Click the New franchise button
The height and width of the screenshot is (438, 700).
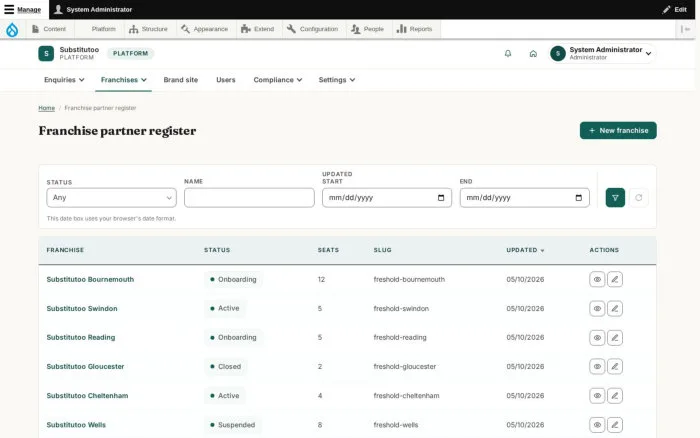pyautogui.click(x=618, y=130)
